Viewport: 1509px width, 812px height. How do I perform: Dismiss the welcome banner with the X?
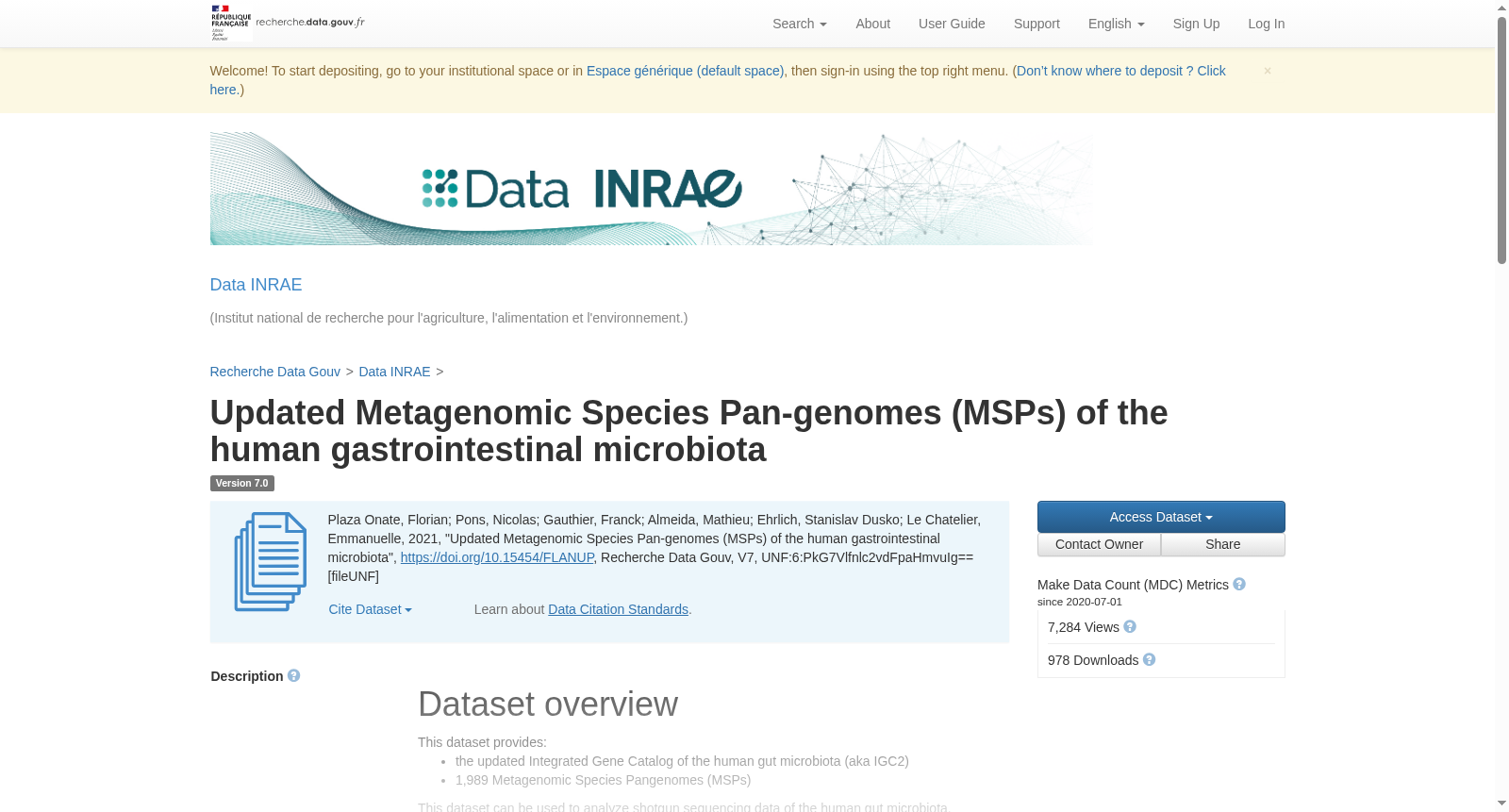[1268, 71]
